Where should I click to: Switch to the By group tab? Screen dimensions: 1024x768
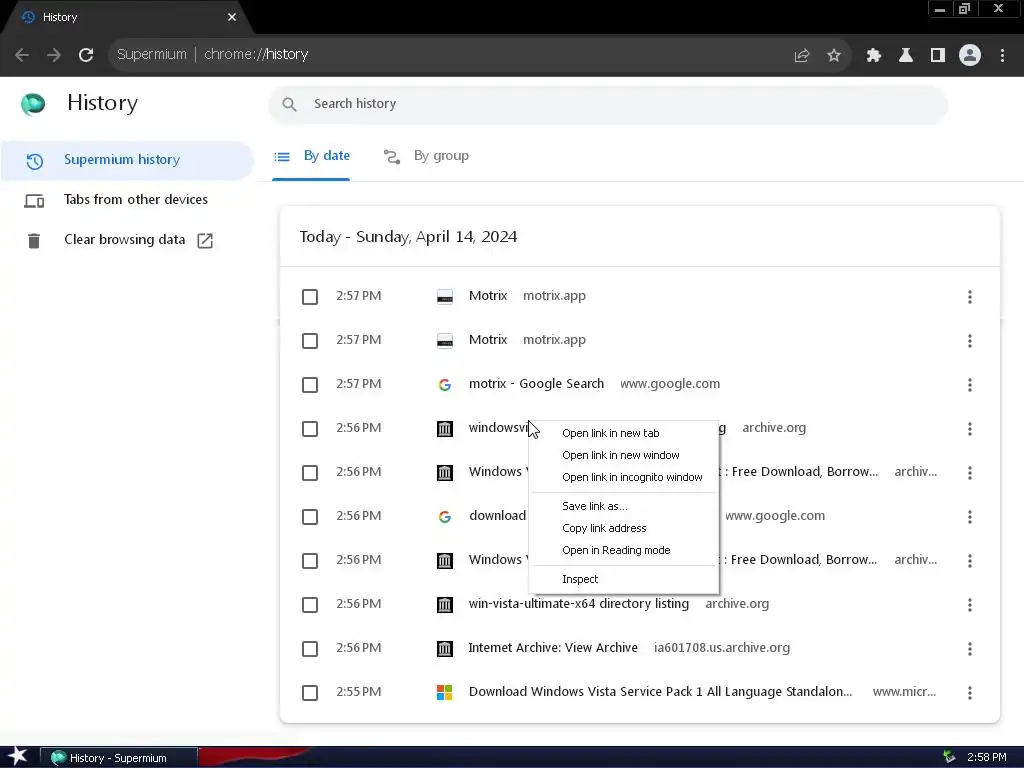[426, 156]
